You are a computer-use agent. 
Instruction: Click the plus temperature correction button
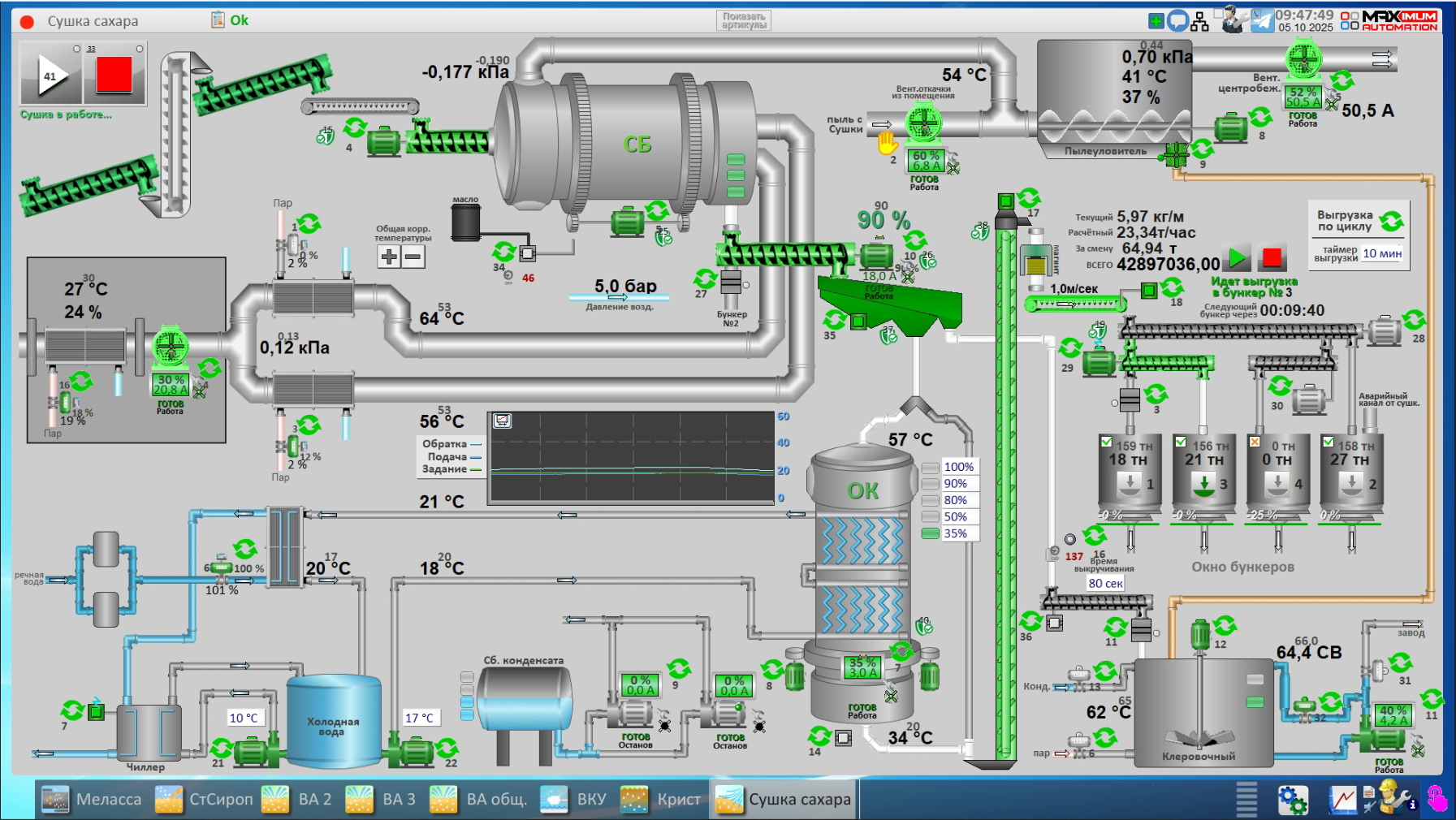[x=389, y=257]
